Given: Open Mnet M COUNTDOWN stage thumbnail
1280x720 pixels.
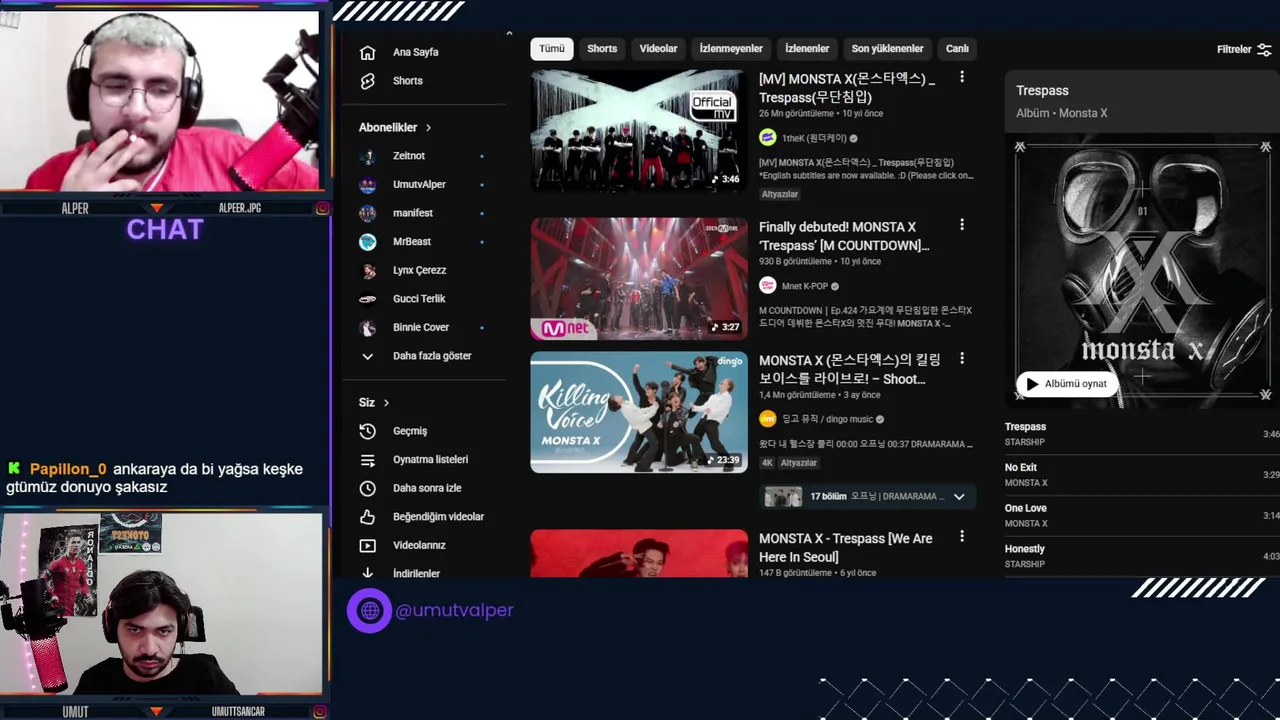Looking at the screenshot, I should (639, 279).
